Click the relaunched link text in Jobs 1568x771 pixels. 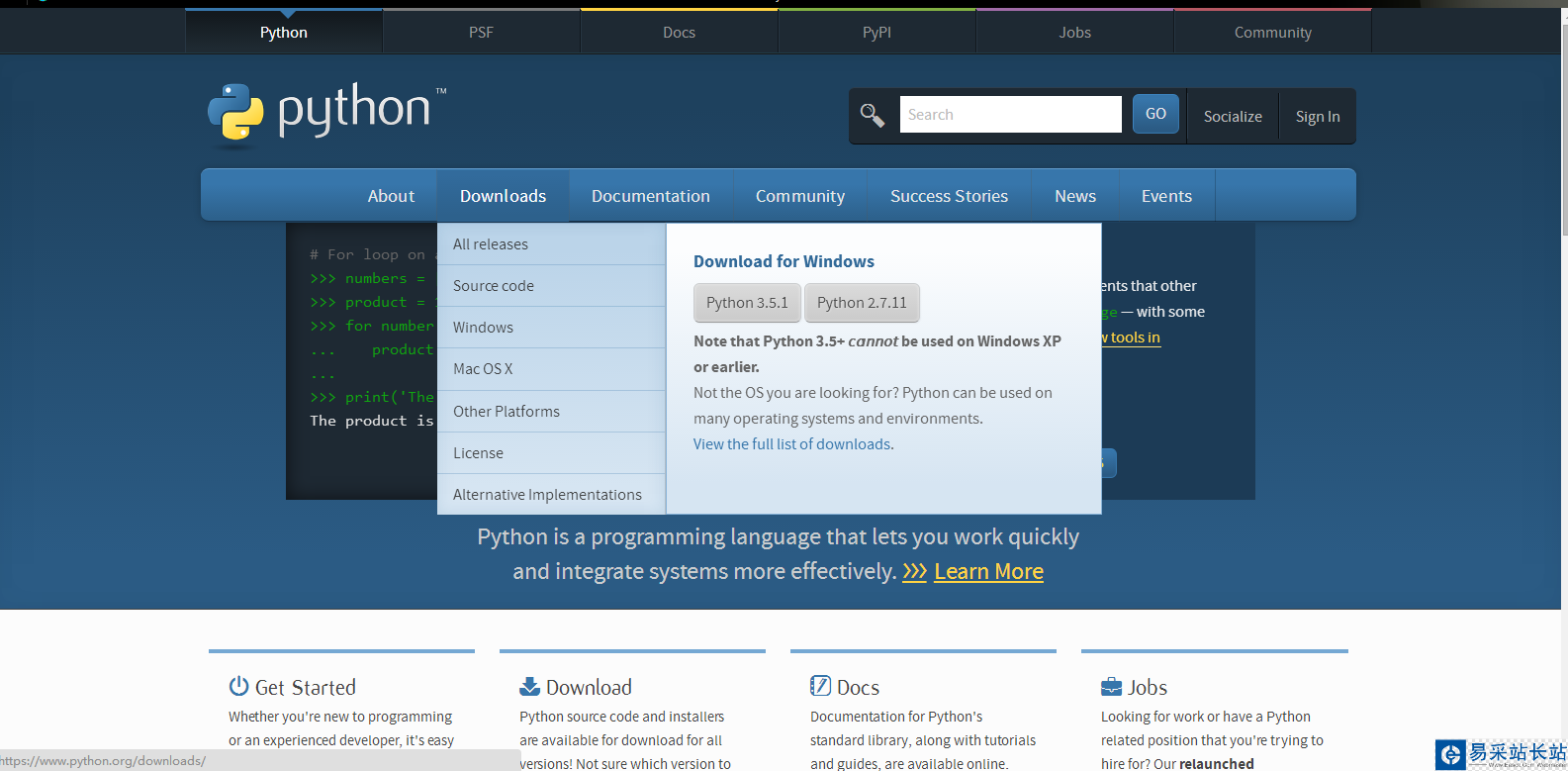[x=1217, y=764]
